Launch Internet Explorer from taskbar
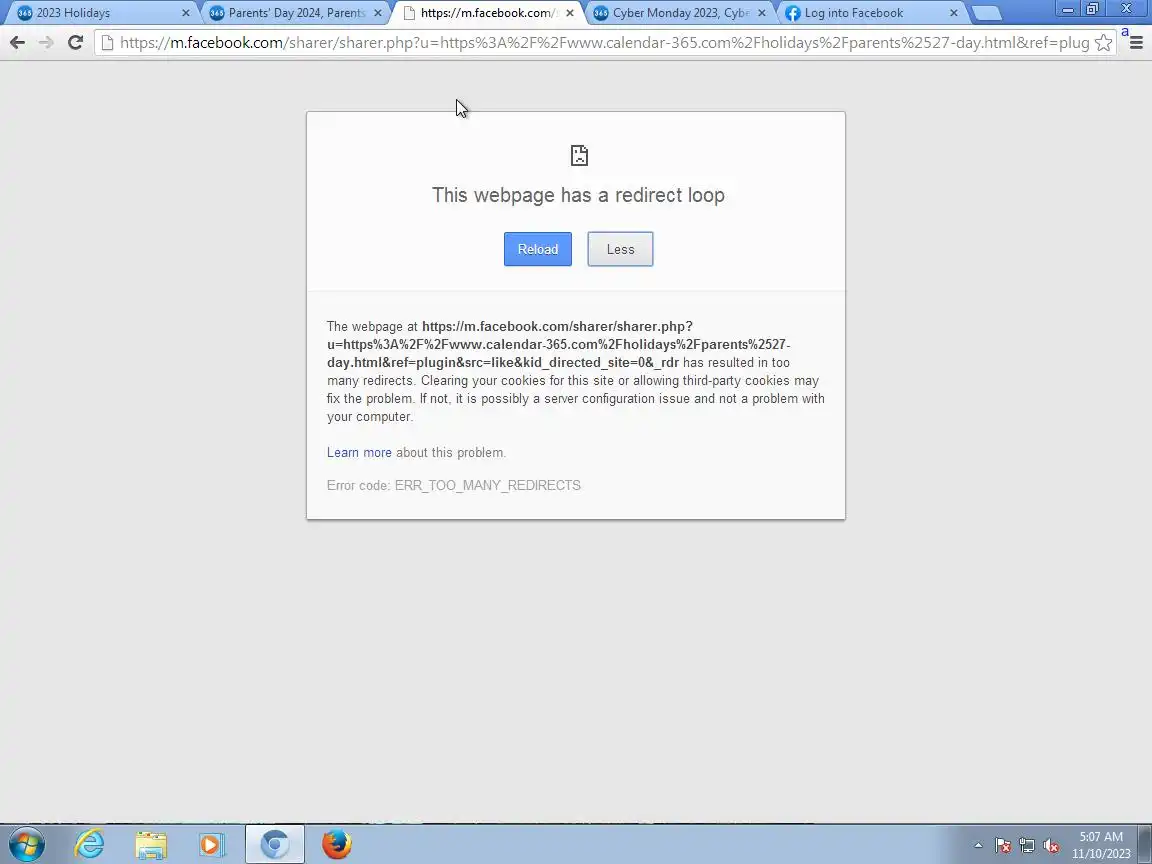 pos(90,844)
